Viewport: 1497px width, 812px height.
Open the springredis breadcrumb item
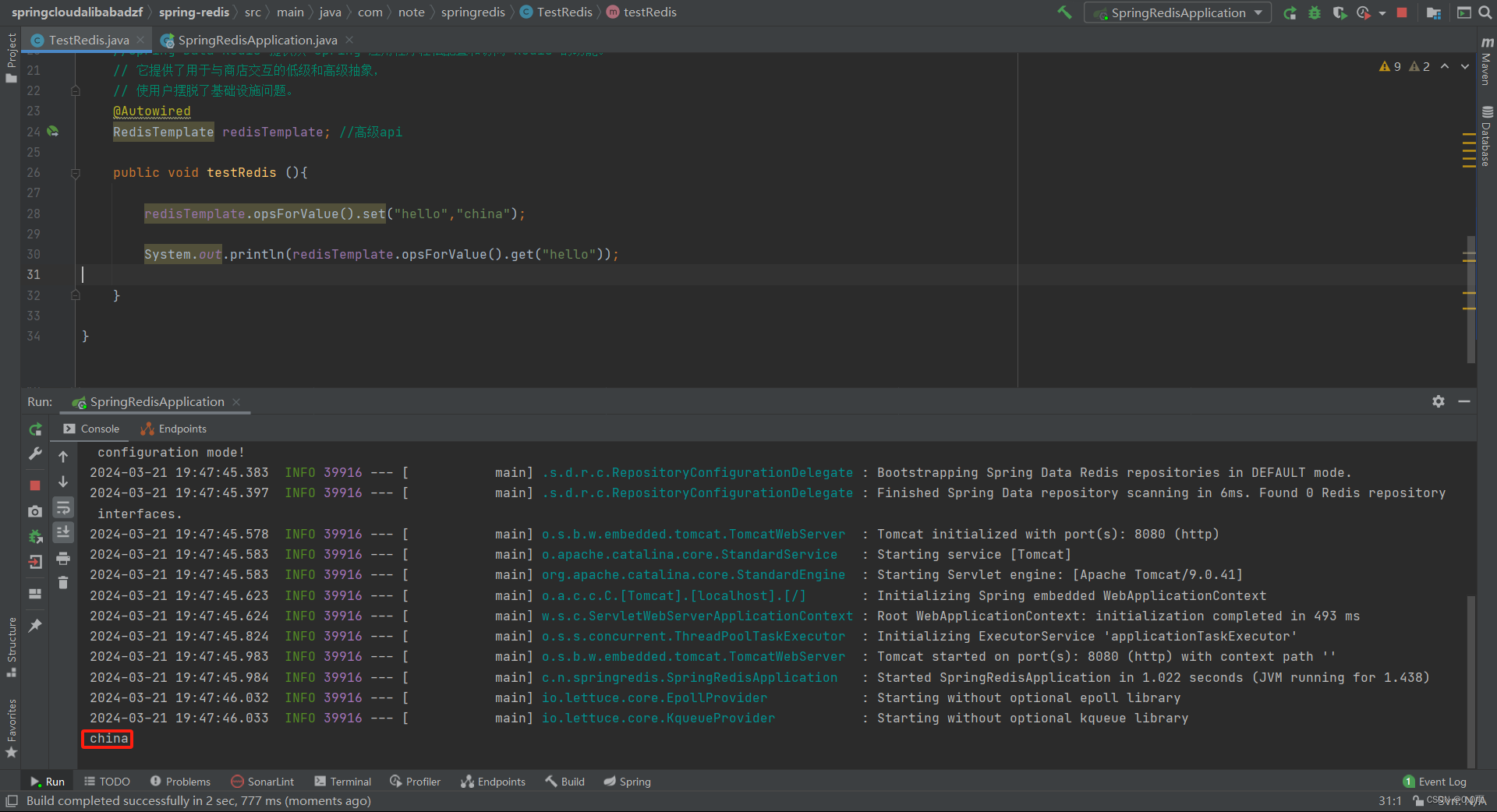pos(473,12)
